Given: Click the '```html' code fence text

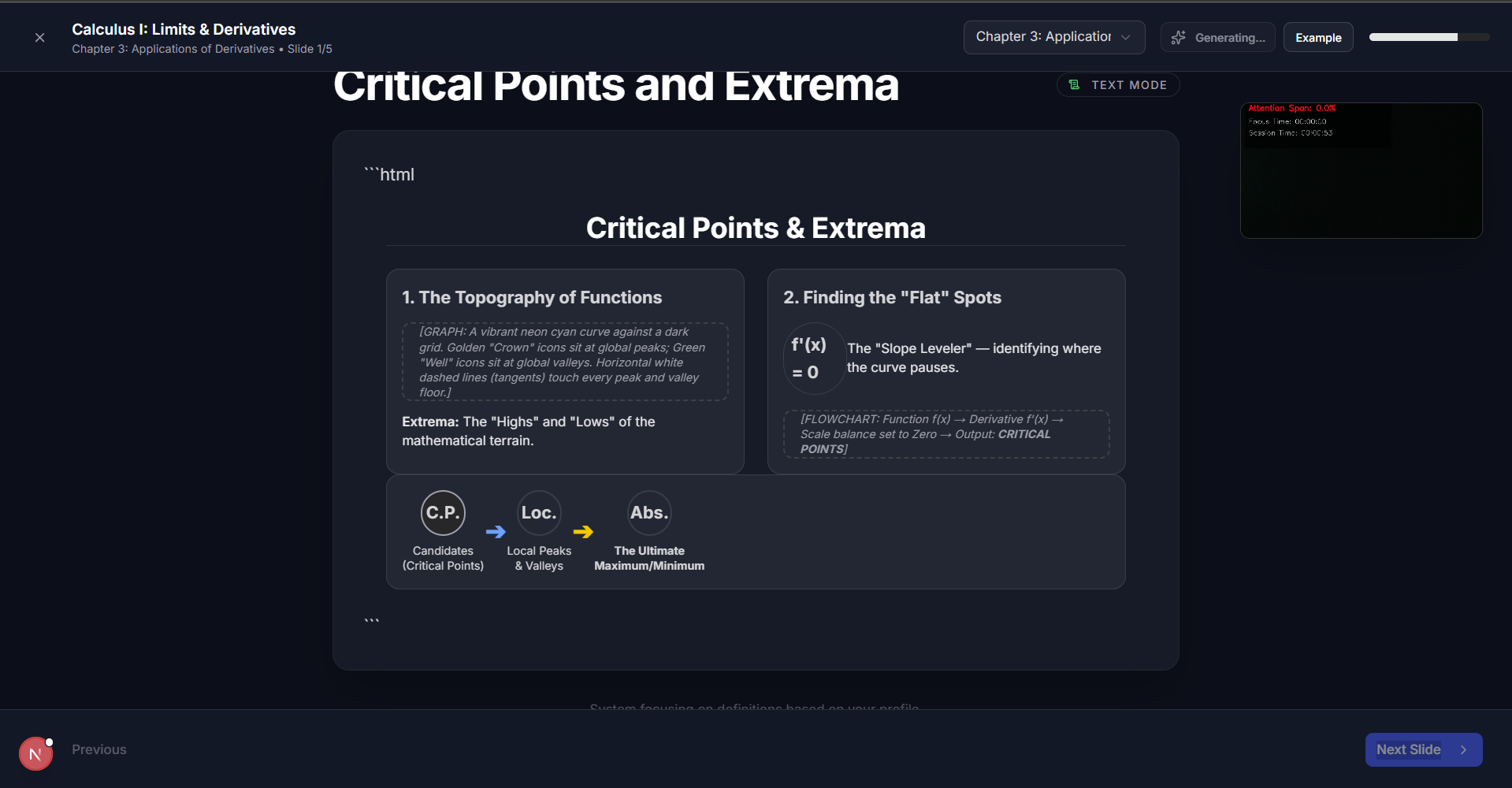Looking at the screenshot, I should (x=389, y=174).
